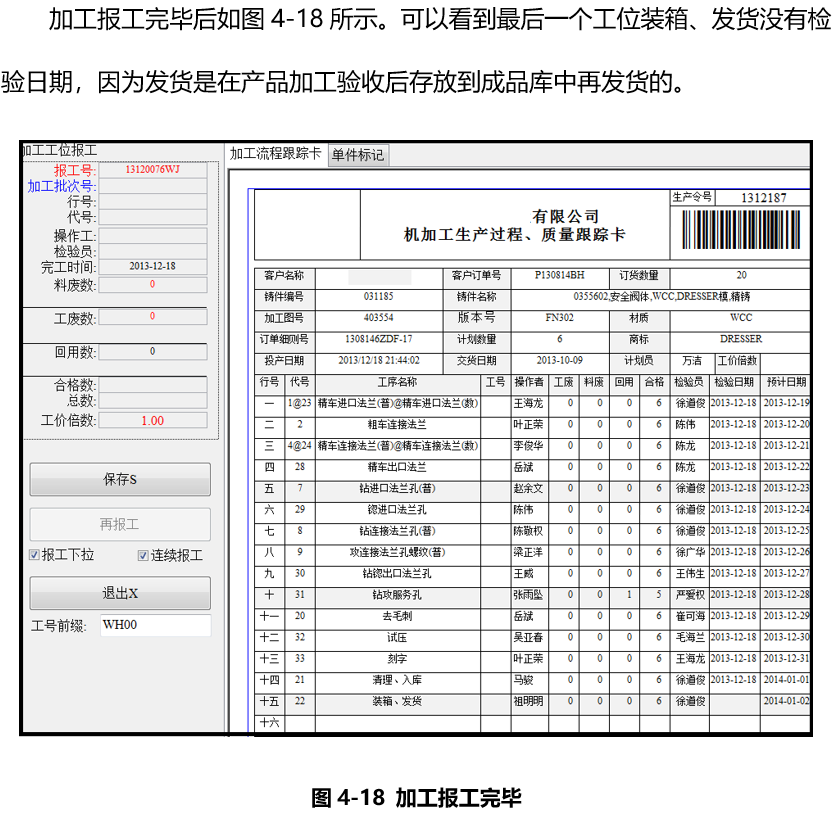Viewport: 833px width, 816px height.
Task: Switch to the 加工流程跟踪卡 tab
Action: point(275,154)
